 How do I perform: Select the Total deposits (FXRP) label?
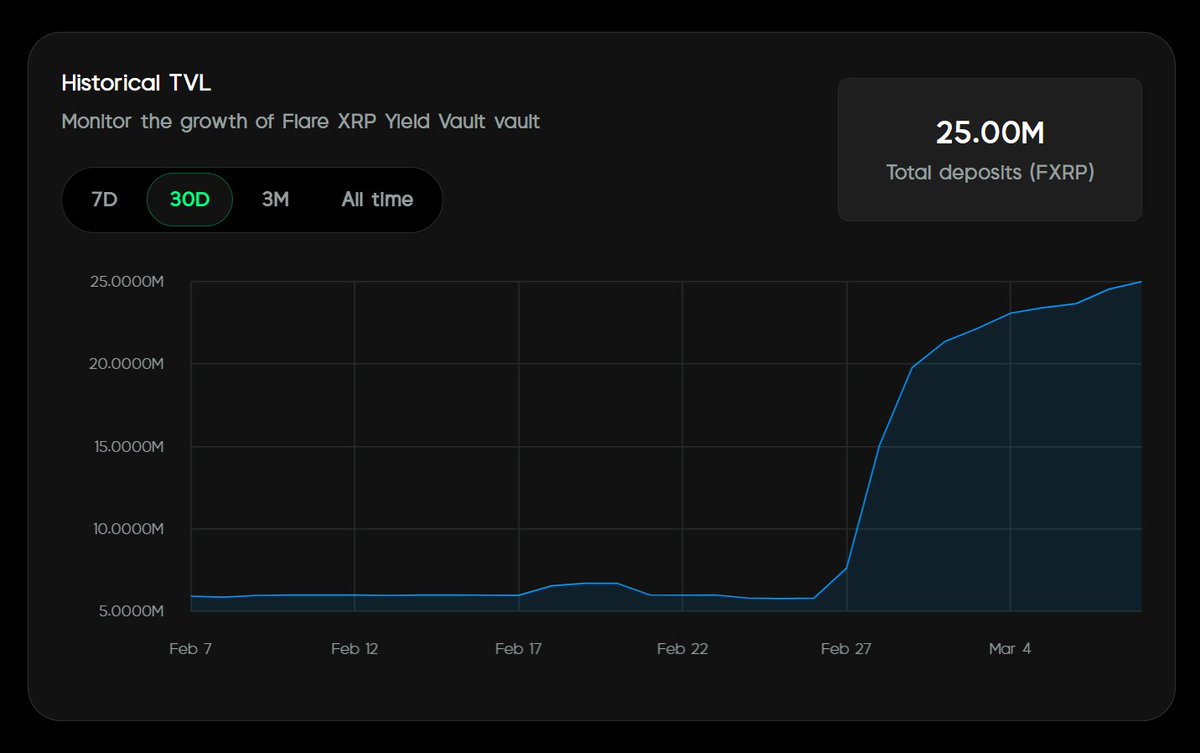click(x=989, y=172)
